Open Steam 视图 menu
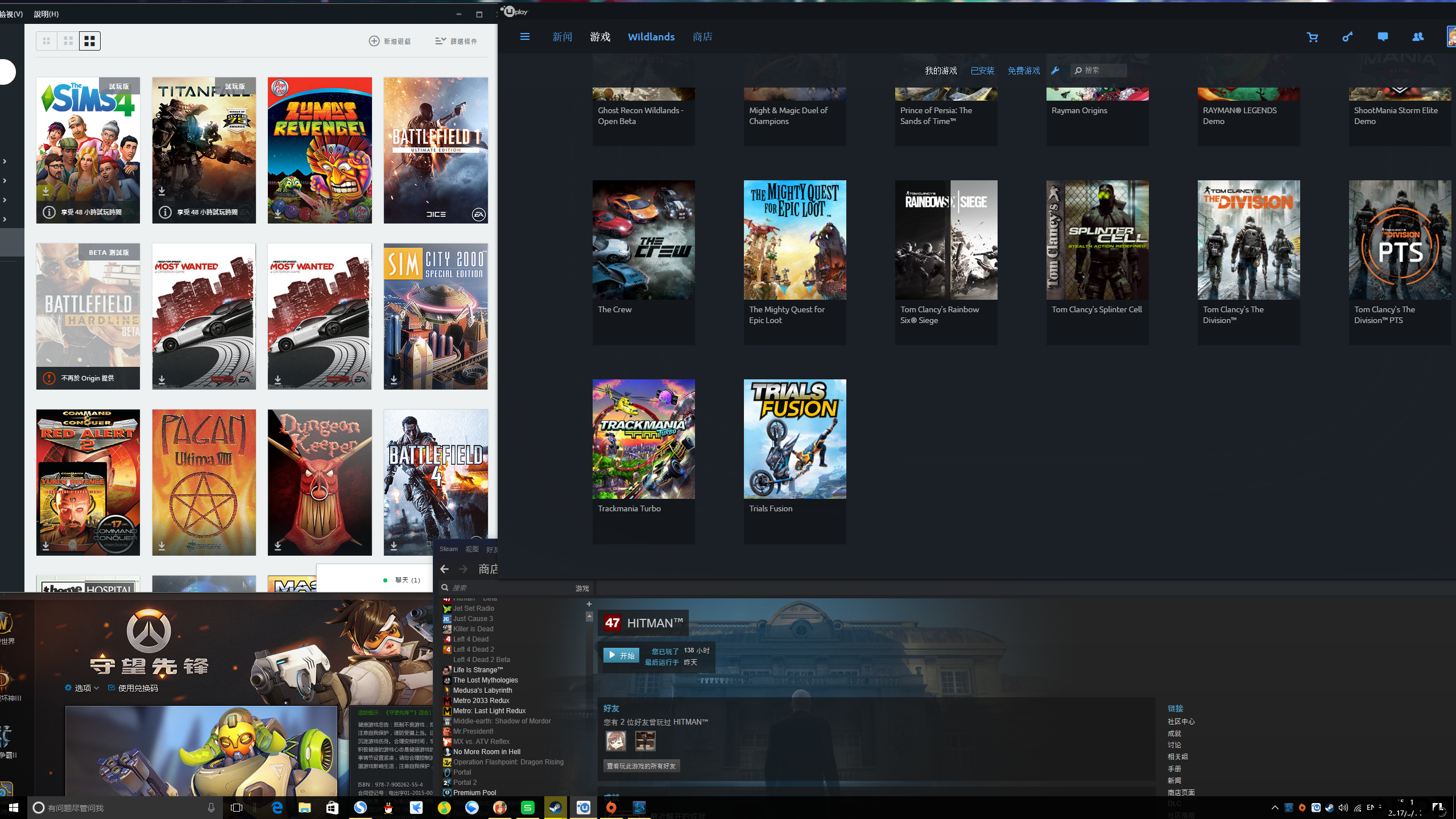The height and width of the screenshot is (819, 1456). click(472, 549)
